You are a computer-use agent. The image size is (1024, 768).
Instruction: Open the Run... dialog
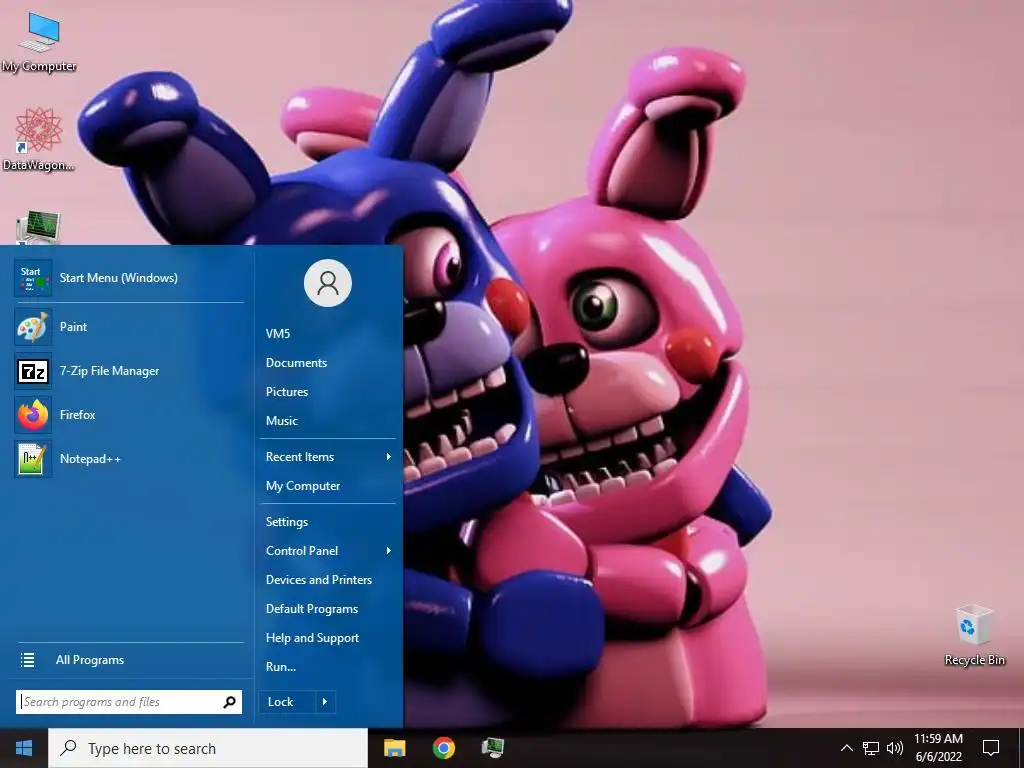coord(328,667)
